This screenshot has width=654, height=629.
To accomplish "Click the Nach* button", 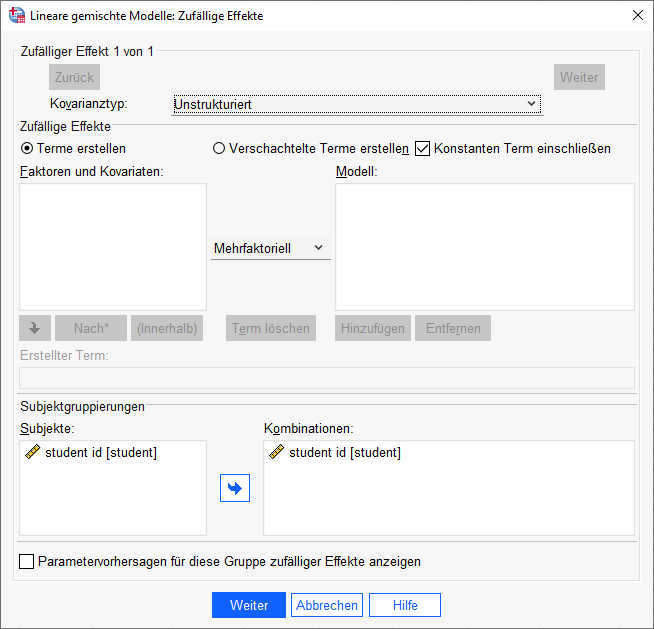I will 91,328.
